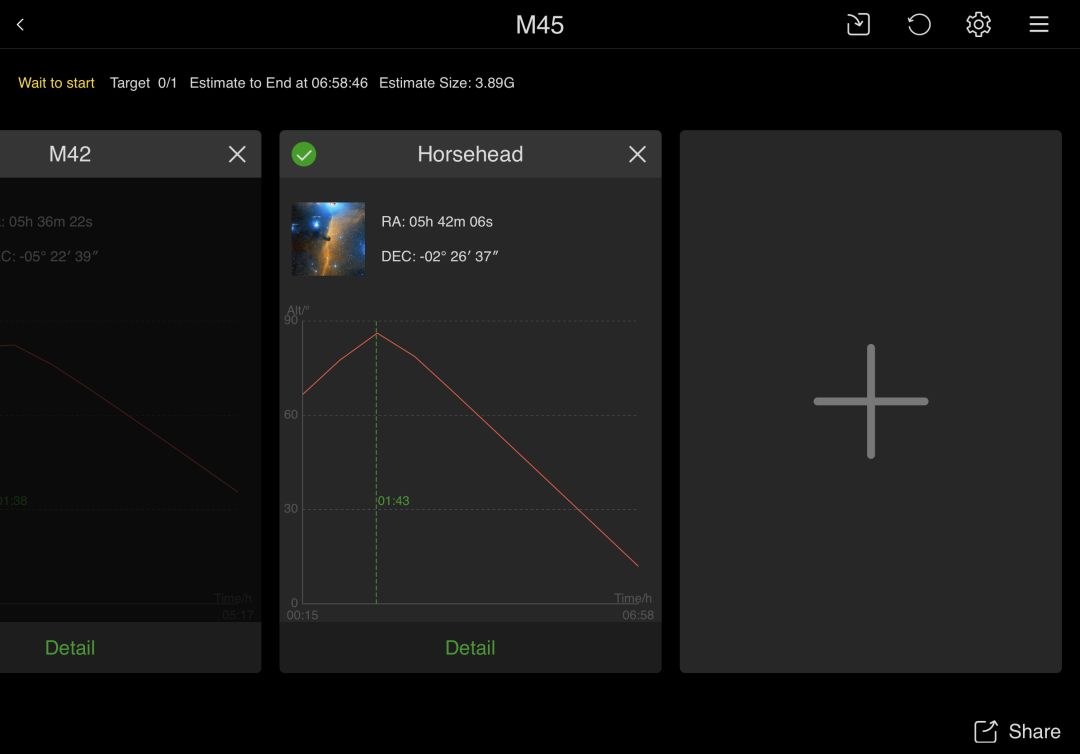Viewport: 1080px width, 754px height.
Task: Open Detail for Horsehead target
Action: click(470, 647)
